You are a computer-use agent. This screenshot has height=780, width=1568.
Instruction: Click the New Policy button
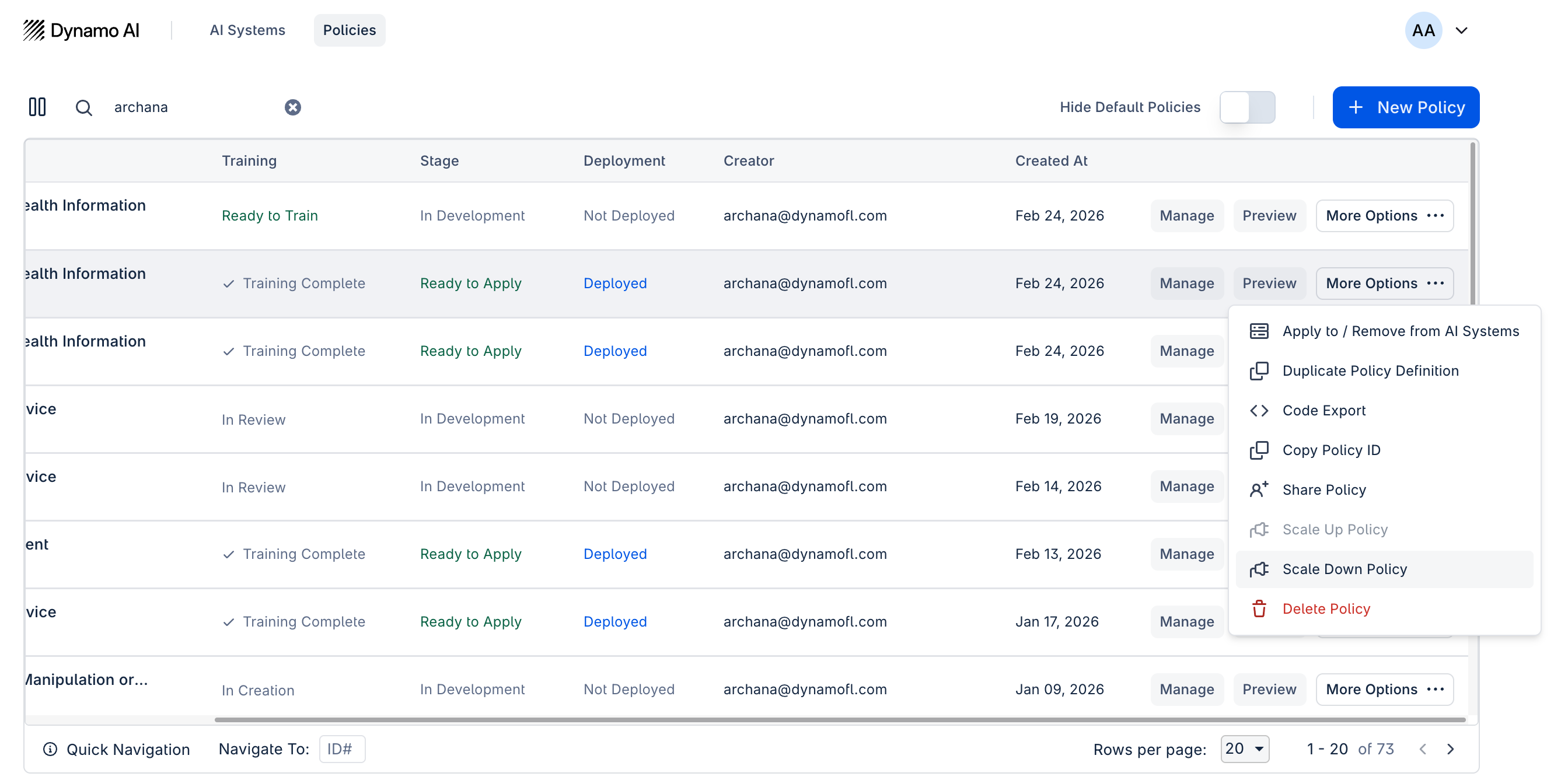tap(1405, 107)
